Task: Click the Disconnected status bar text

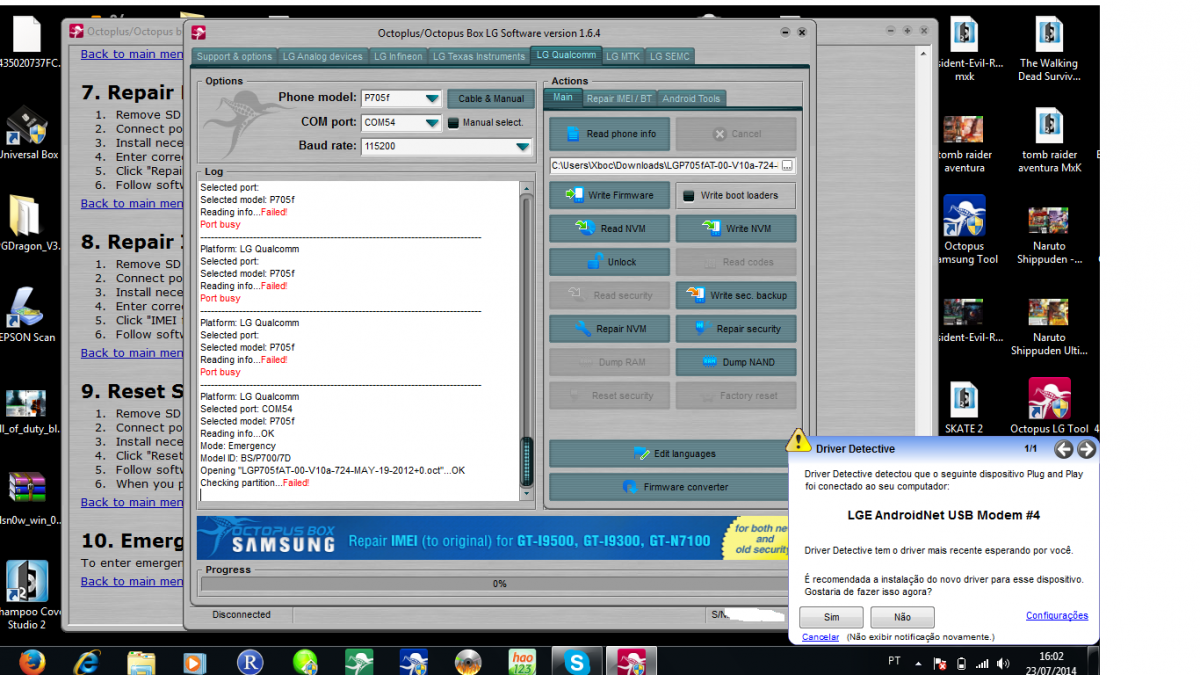Action: tap(241, 614)
